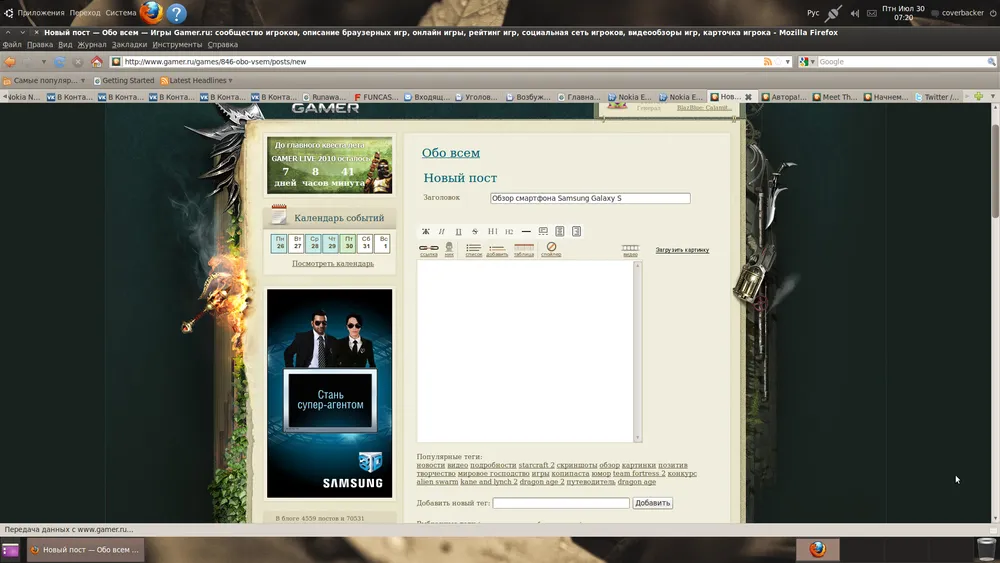Screen dimensions: 1000x563
Task: Apply strikethrough formatting in post editor
Action: point(474,231)
